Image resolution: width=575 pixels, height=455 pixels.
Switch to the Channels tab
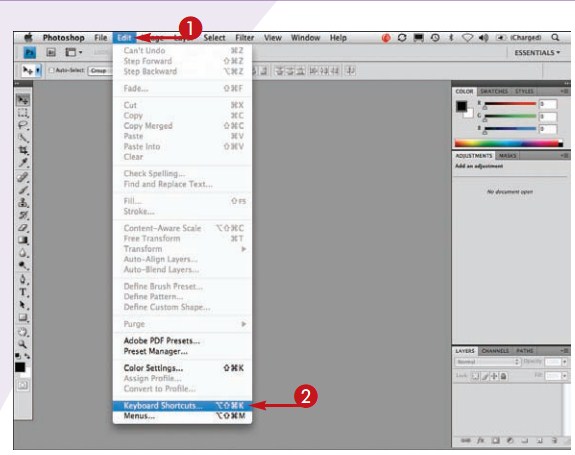(x=495, y=351)
